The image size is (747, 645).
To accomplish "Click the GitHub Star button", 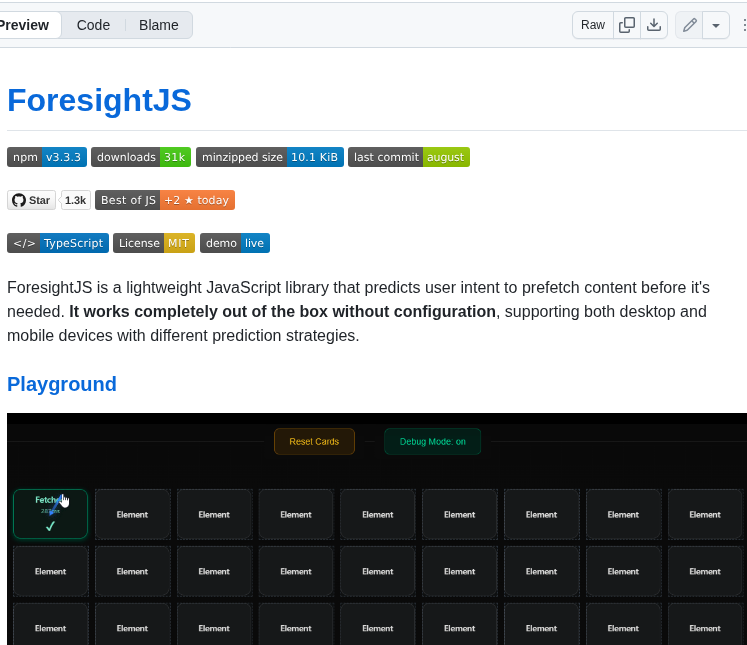I will pyautogui.click(x=31, y=200).
